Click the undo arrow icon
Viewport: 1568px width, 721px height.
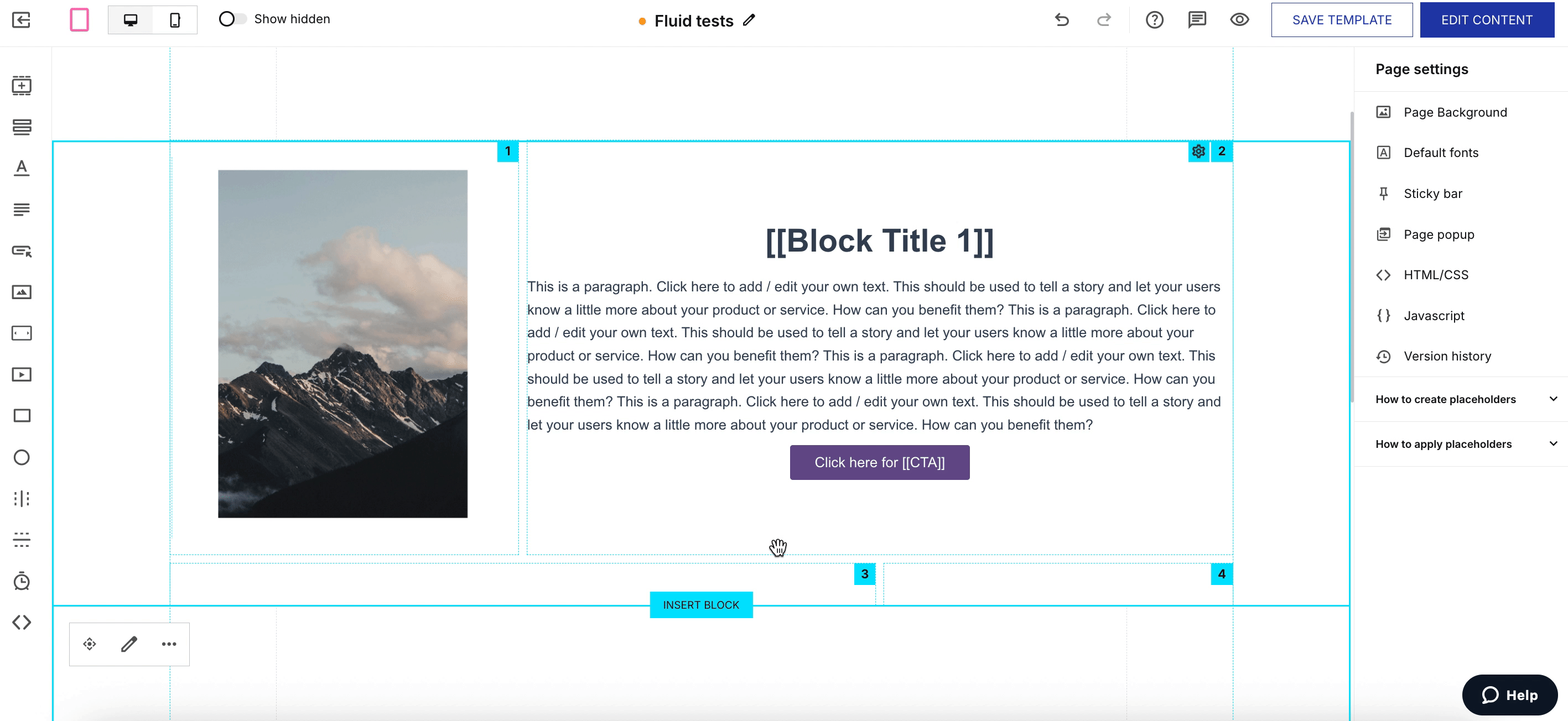coord(1062,20)
